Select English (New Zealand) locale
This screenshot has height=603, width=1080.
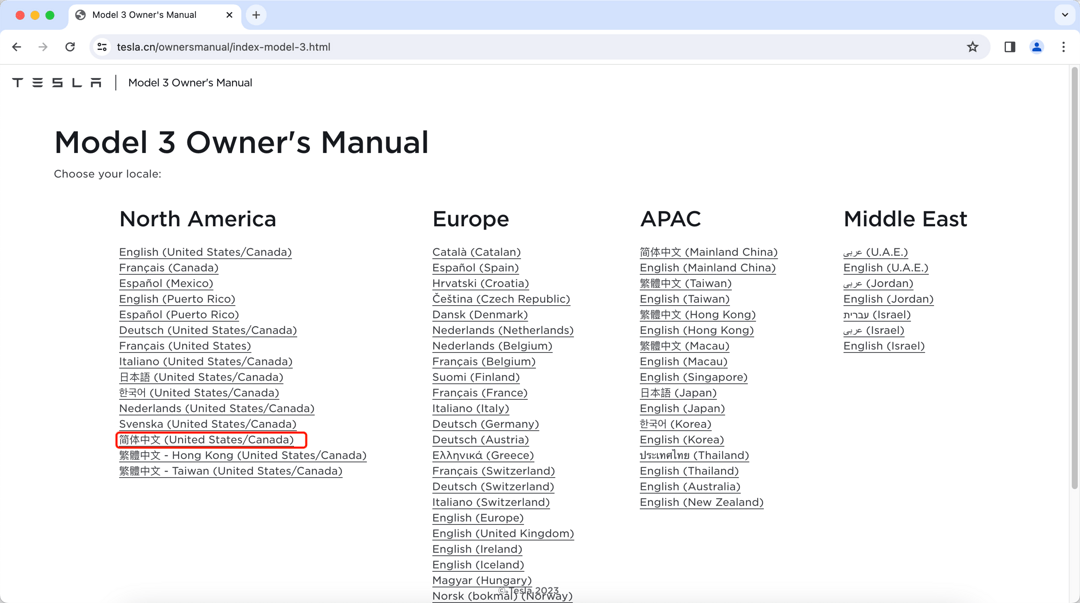(x=702, y=502)
